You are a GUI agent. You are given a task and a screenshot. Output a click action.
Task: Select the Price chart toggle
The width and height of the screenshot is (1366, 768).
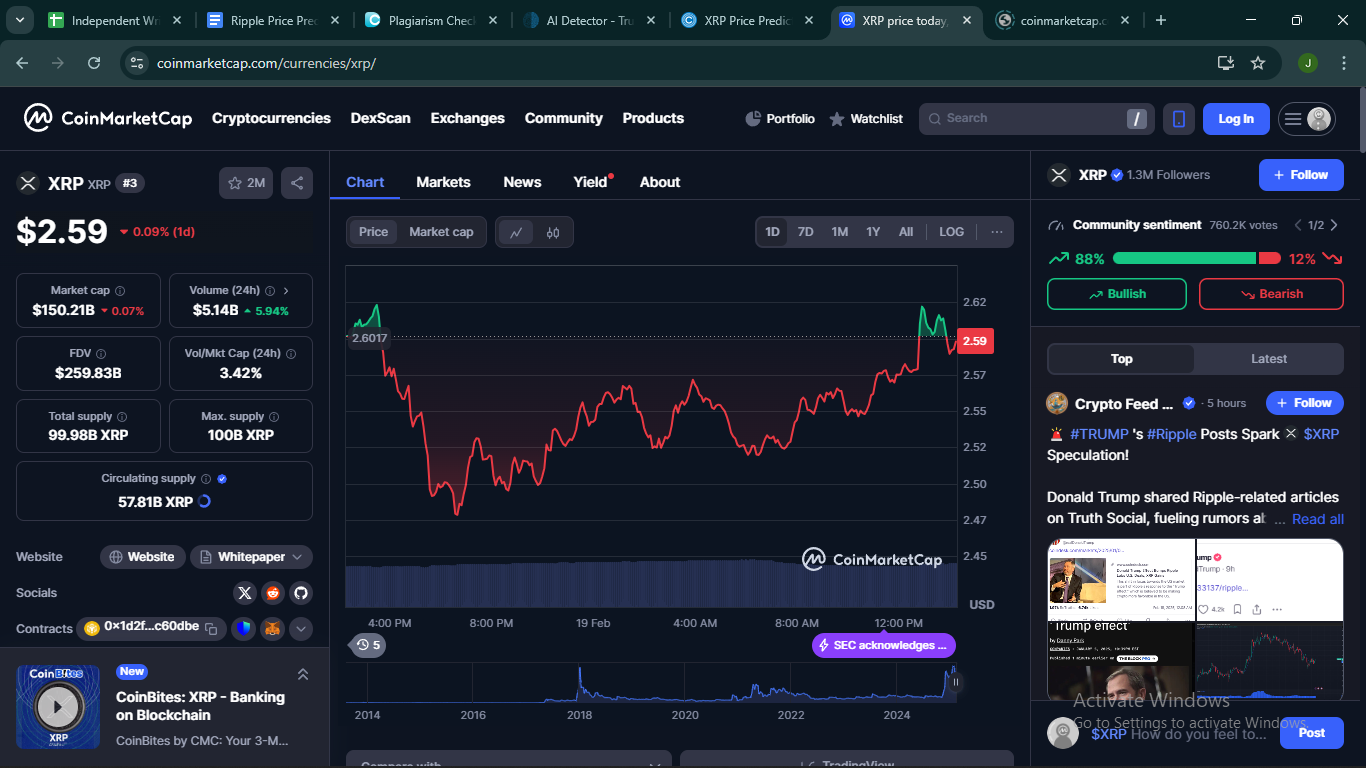373,232
